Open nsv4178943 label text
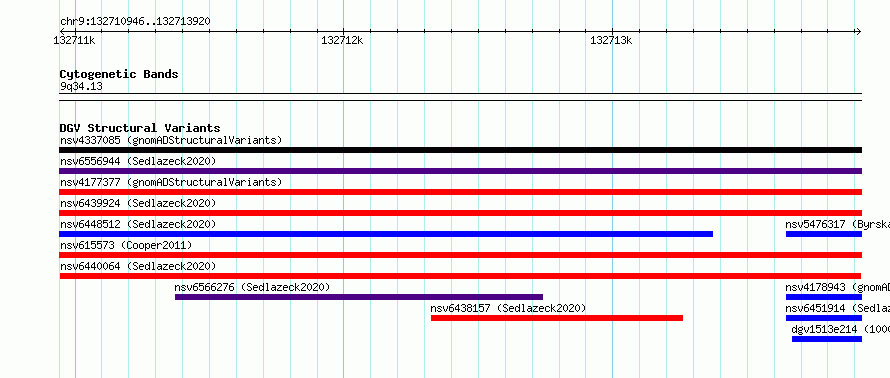 point(838,287)
